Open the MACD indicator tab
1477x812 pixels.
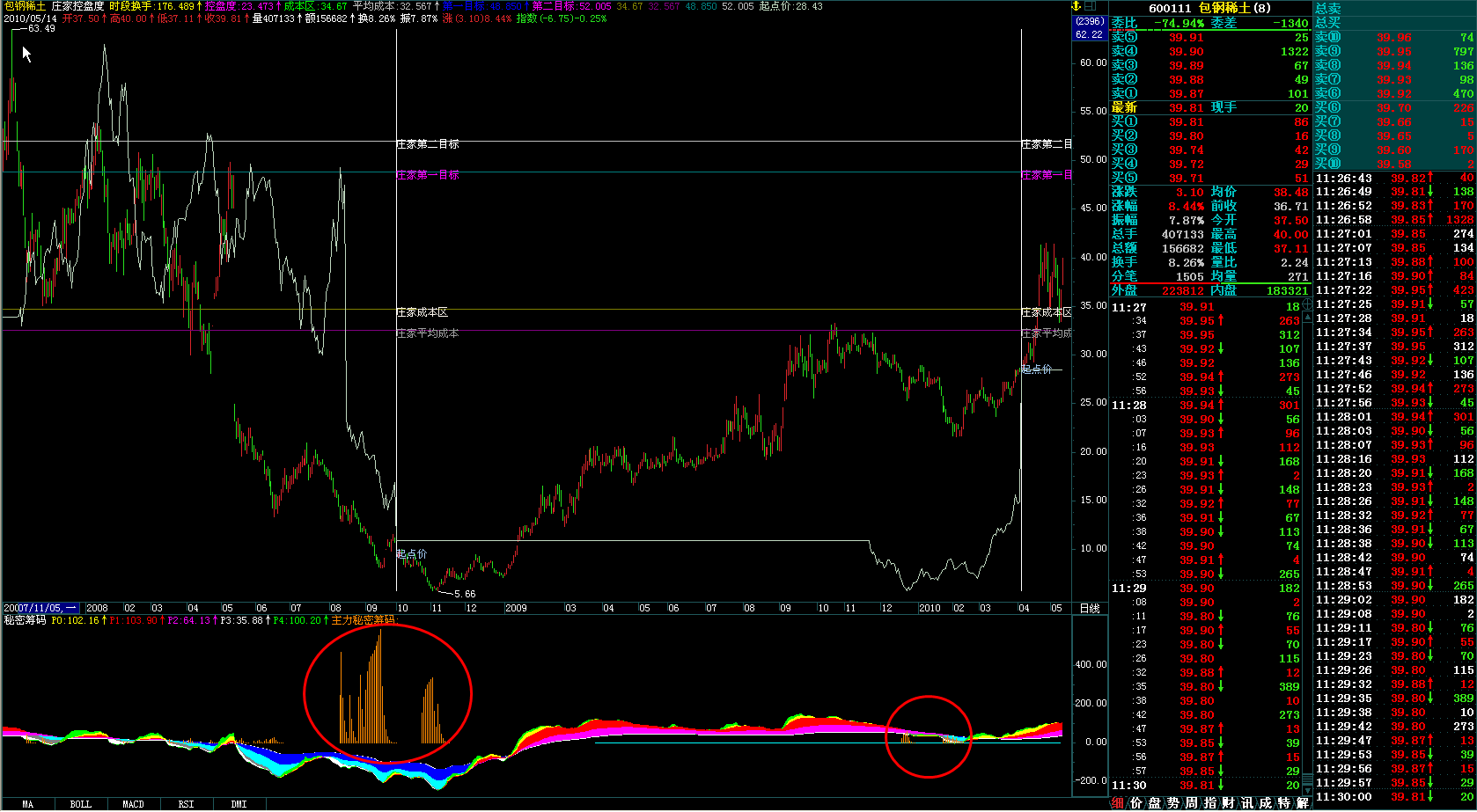[x=134, y=804]
